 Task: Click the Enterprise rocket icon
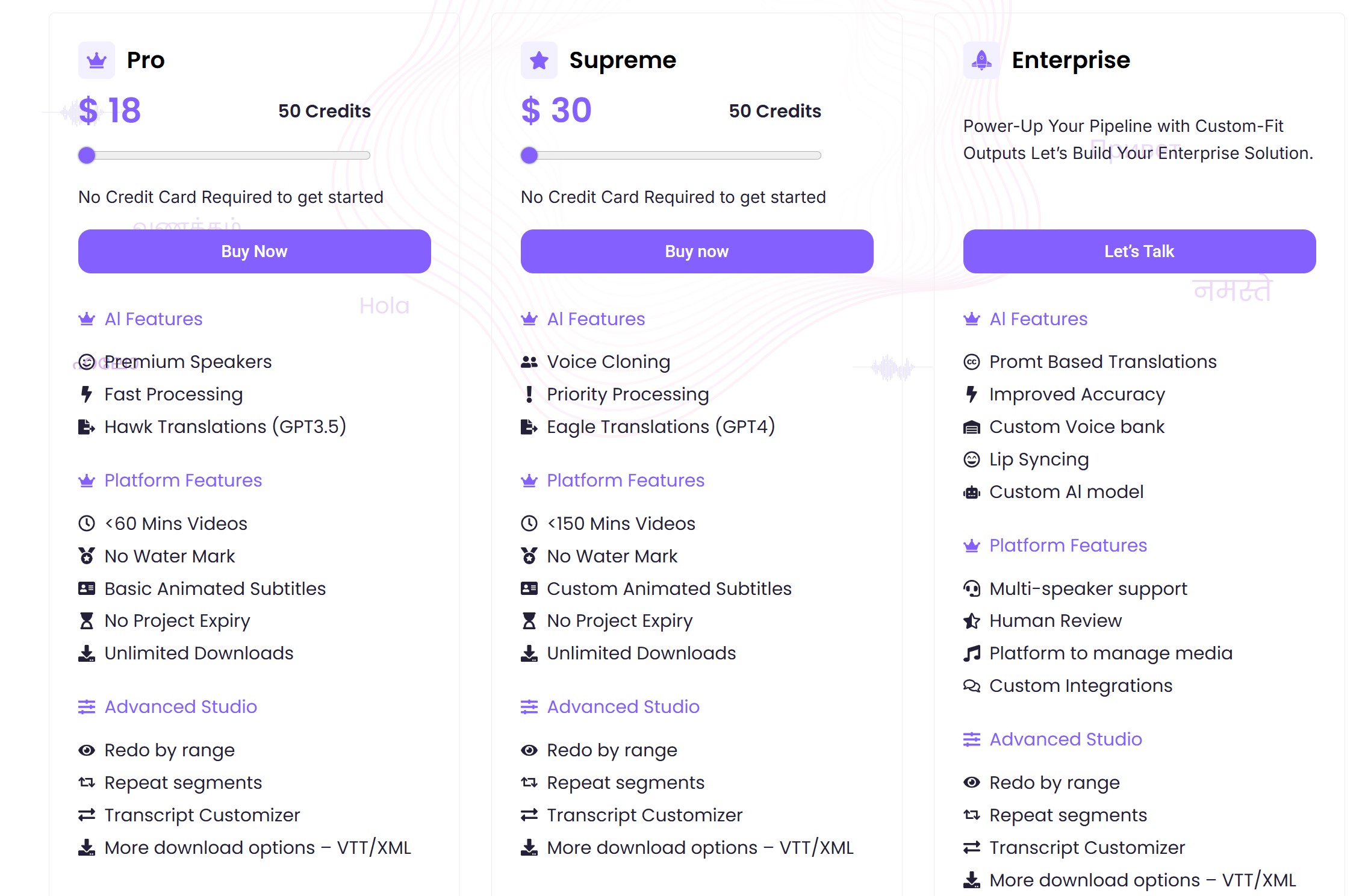981,60
